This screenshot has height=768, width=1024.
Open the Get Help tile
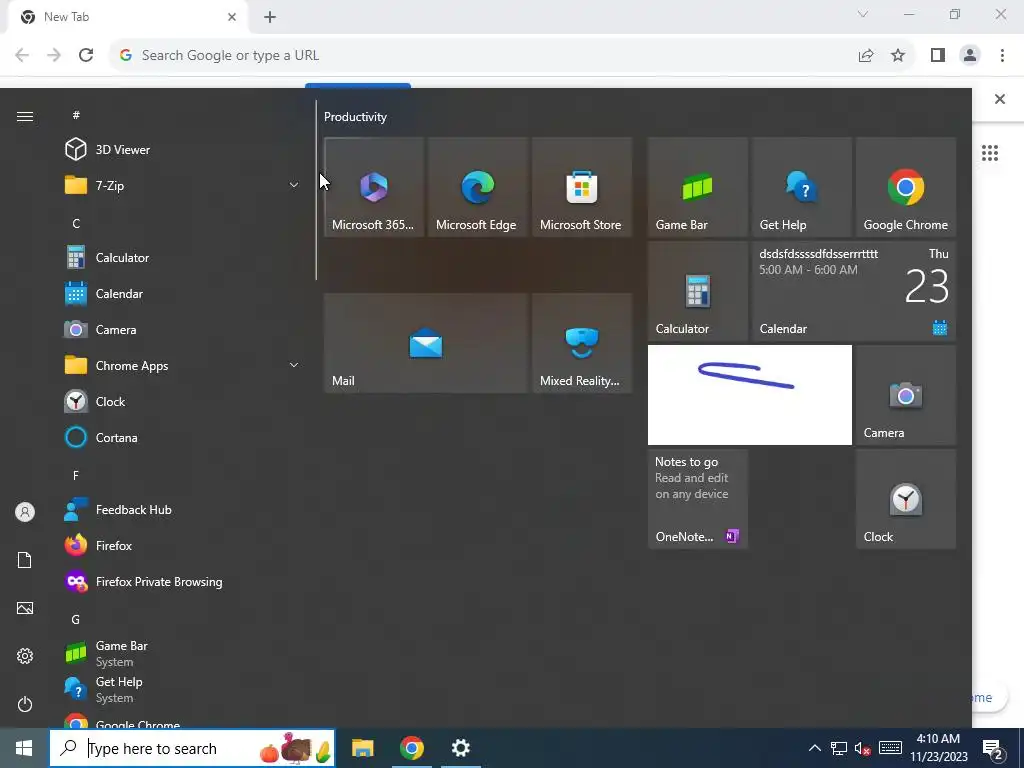801,187
